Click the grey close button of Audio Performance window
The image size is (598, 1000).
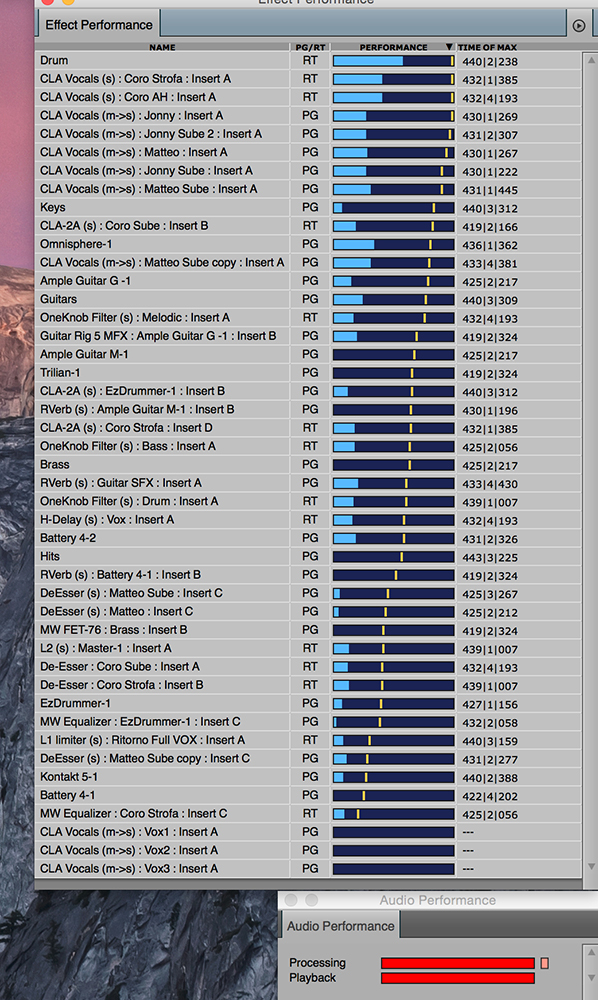tap(291, 900)
